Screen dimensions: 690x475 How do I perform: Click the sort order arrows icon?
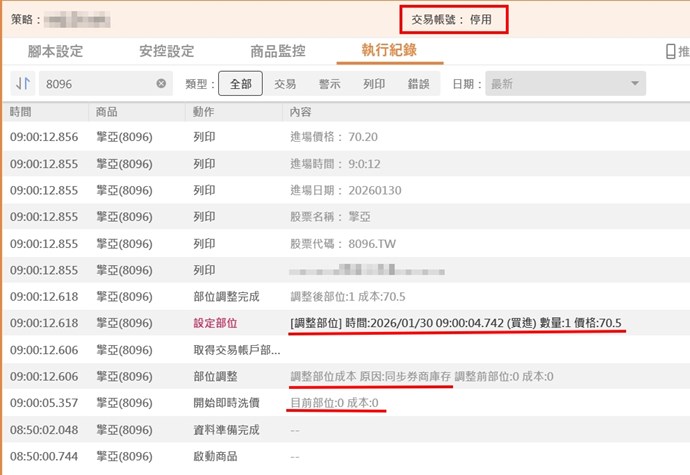[22, 84]
